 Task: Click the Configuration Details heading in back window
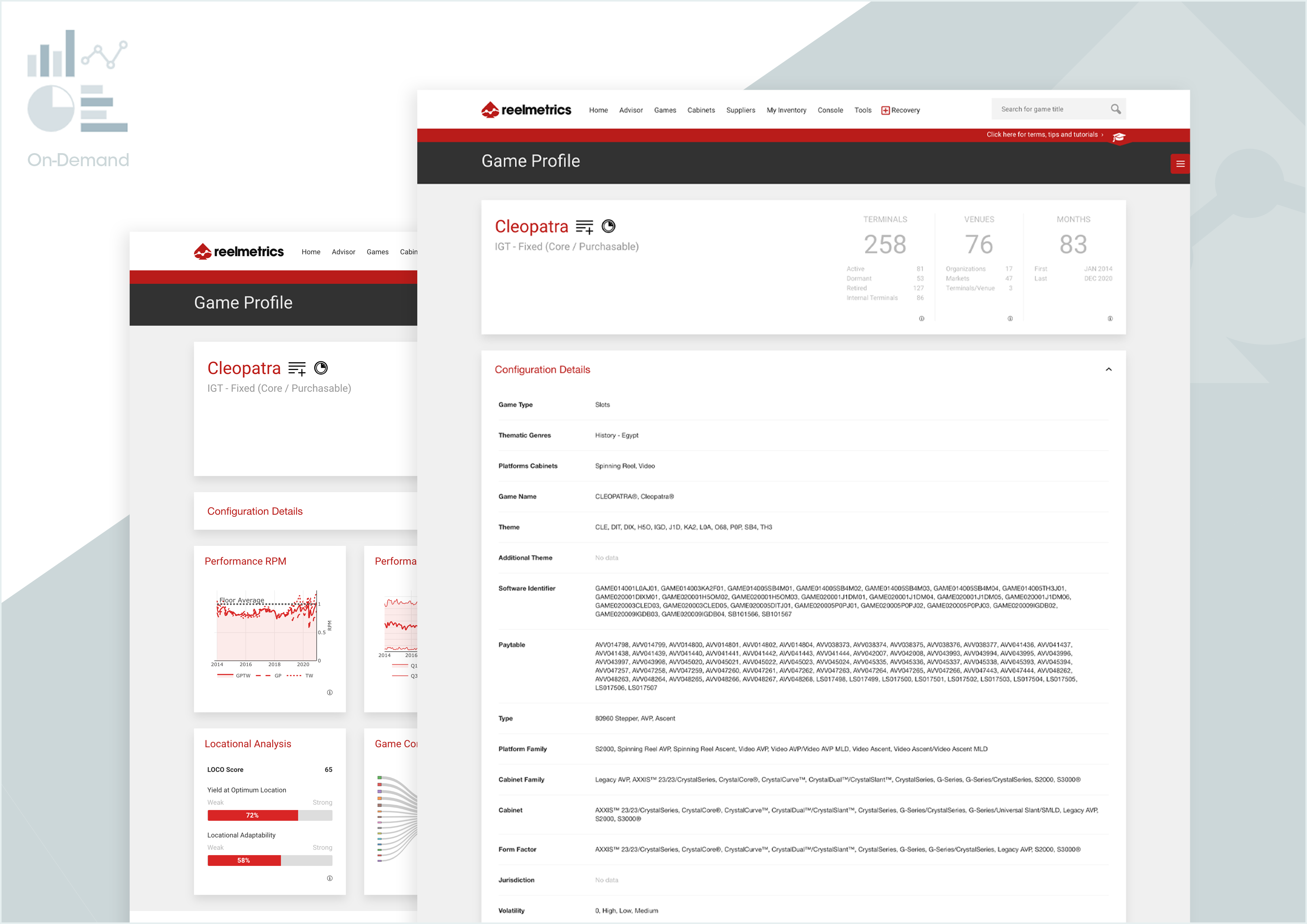[254, 511]
